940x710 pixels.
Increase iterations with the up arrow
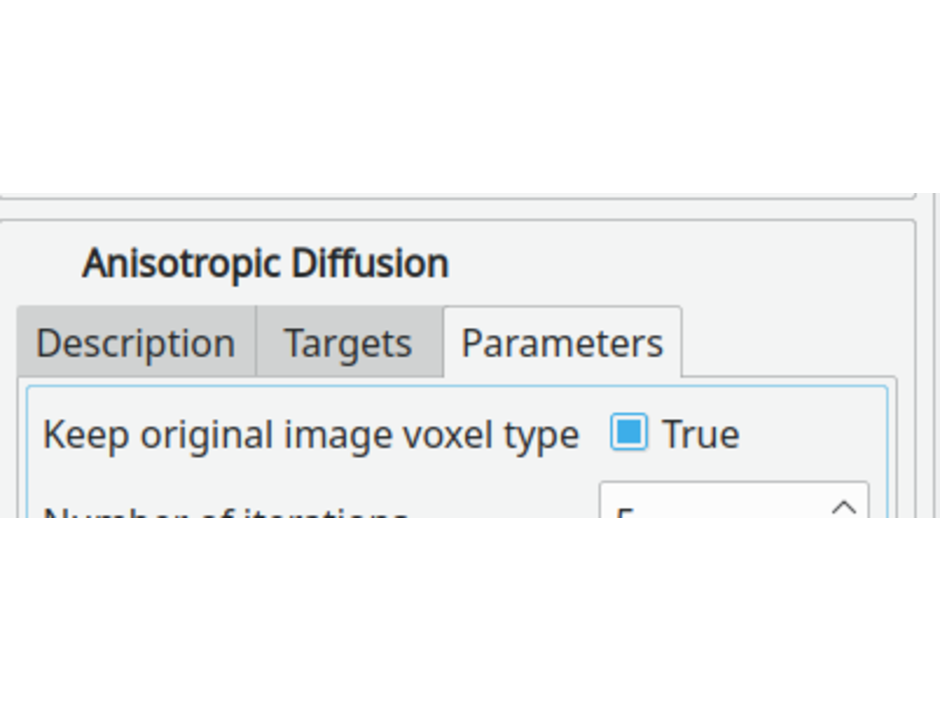pos(844,506)
